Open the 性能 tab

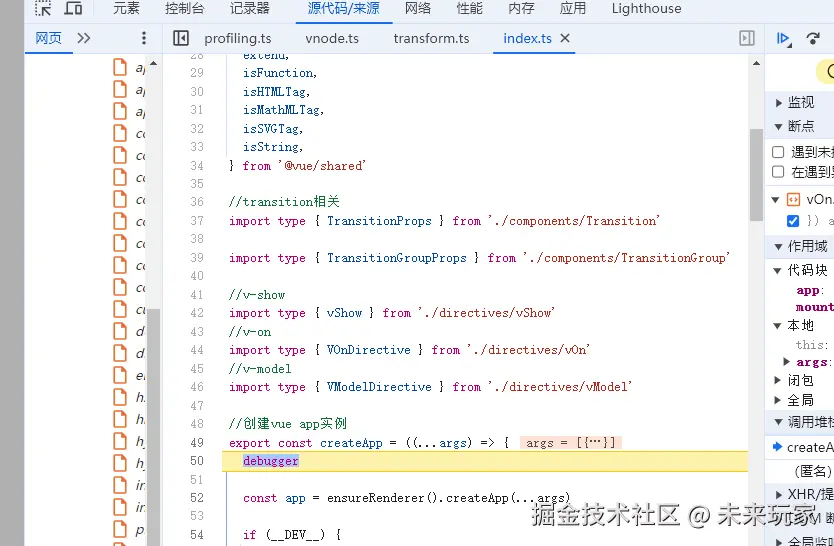(x=470, y=8)
